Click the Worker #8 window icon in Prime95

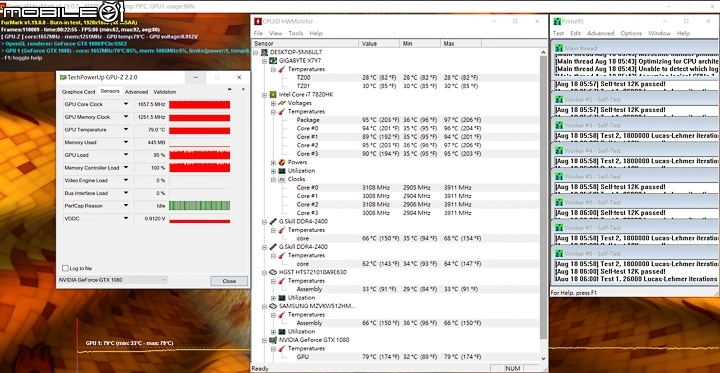click(x=559, y=254)
